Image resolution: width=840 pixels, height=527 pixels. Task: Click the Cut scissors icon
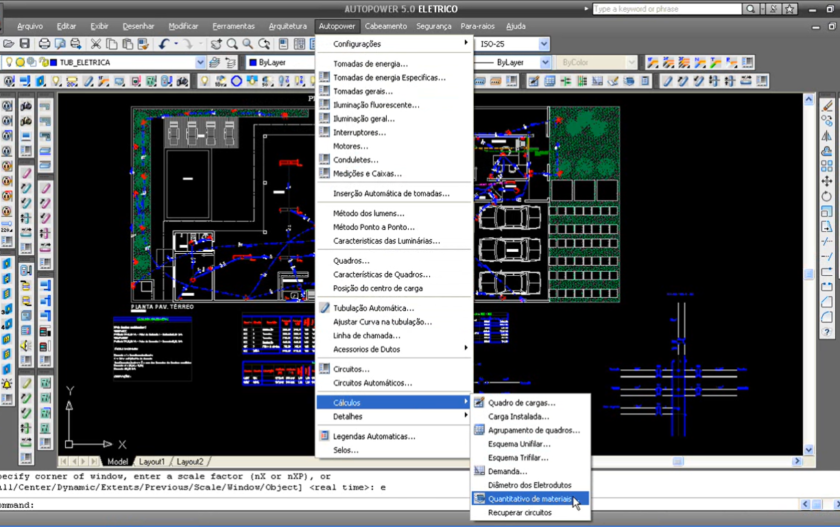96,44
